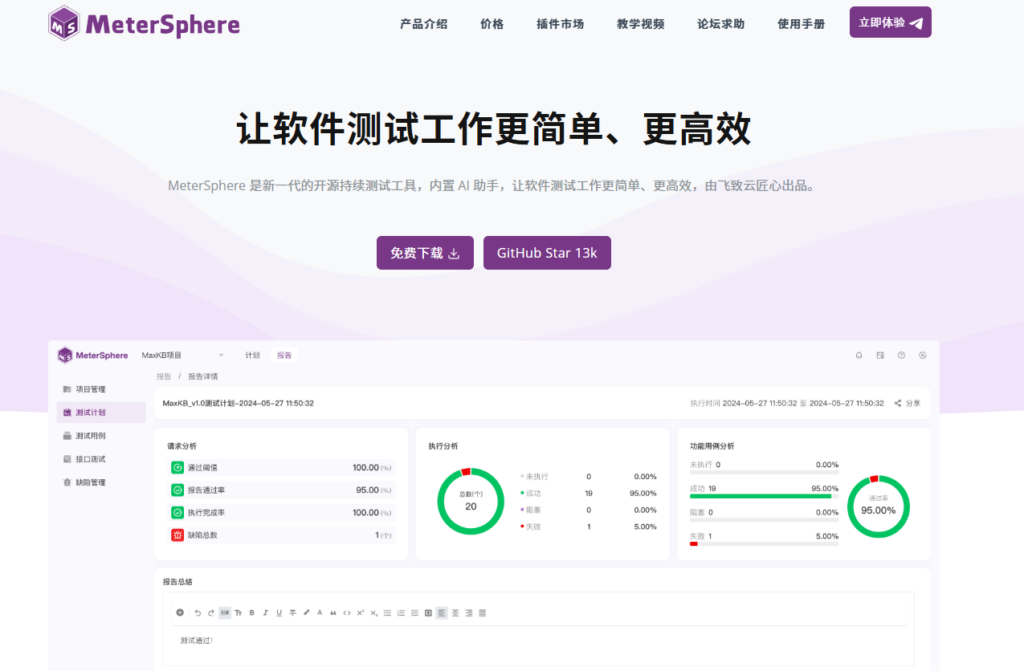The height and width of the screenshot is (671, 1024).
Task: Toggle italic formatting in the editor
Action: coord(265,612)
